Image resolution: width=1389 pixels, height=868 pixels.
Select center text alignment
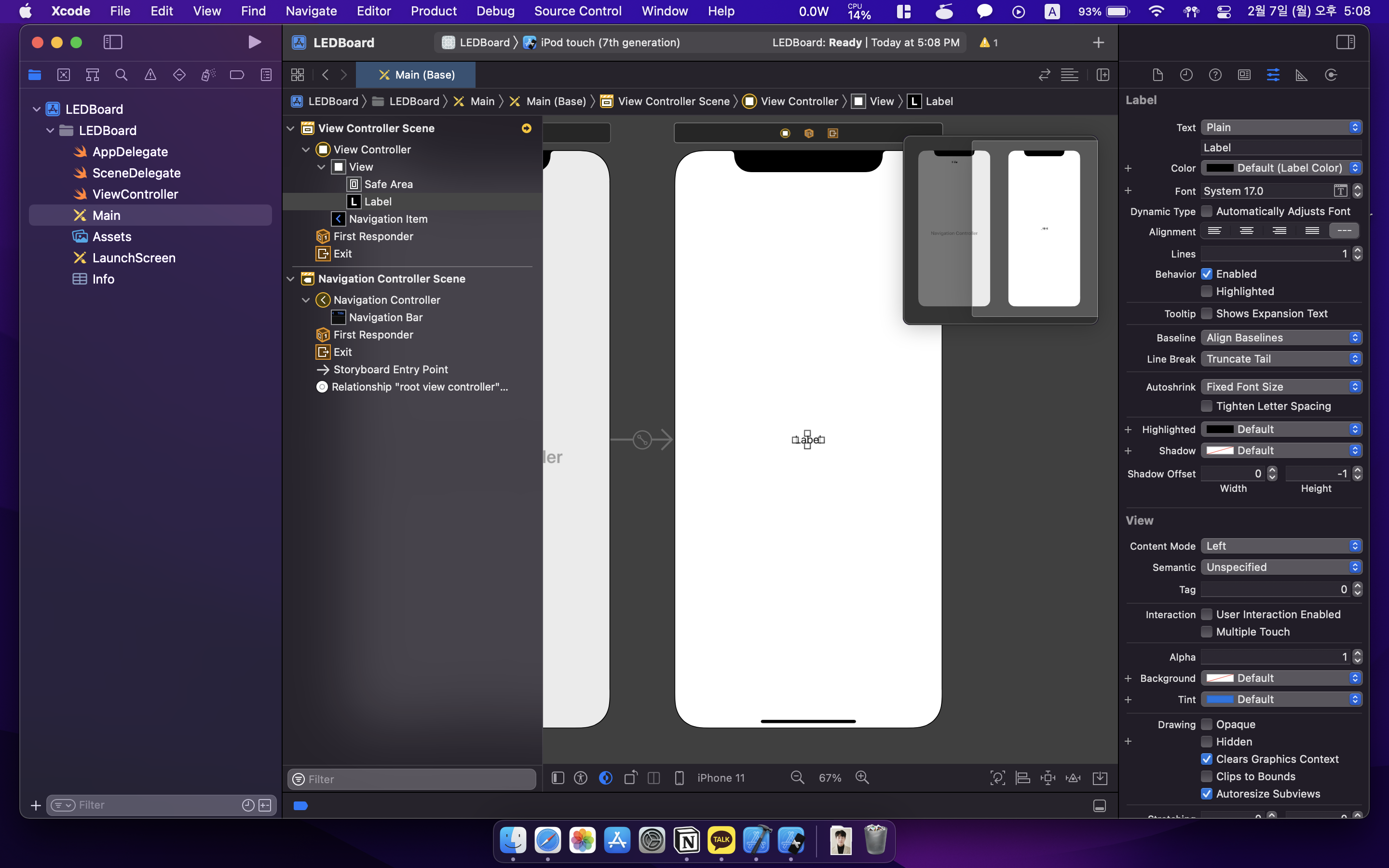tap(1247, 231)
